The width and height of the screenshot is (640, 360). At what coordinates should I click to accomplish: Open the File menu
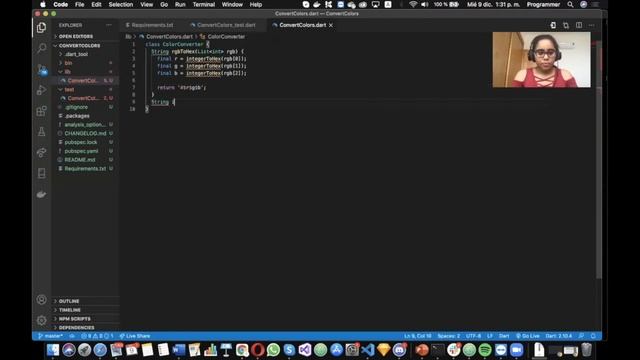pos(80,4)
